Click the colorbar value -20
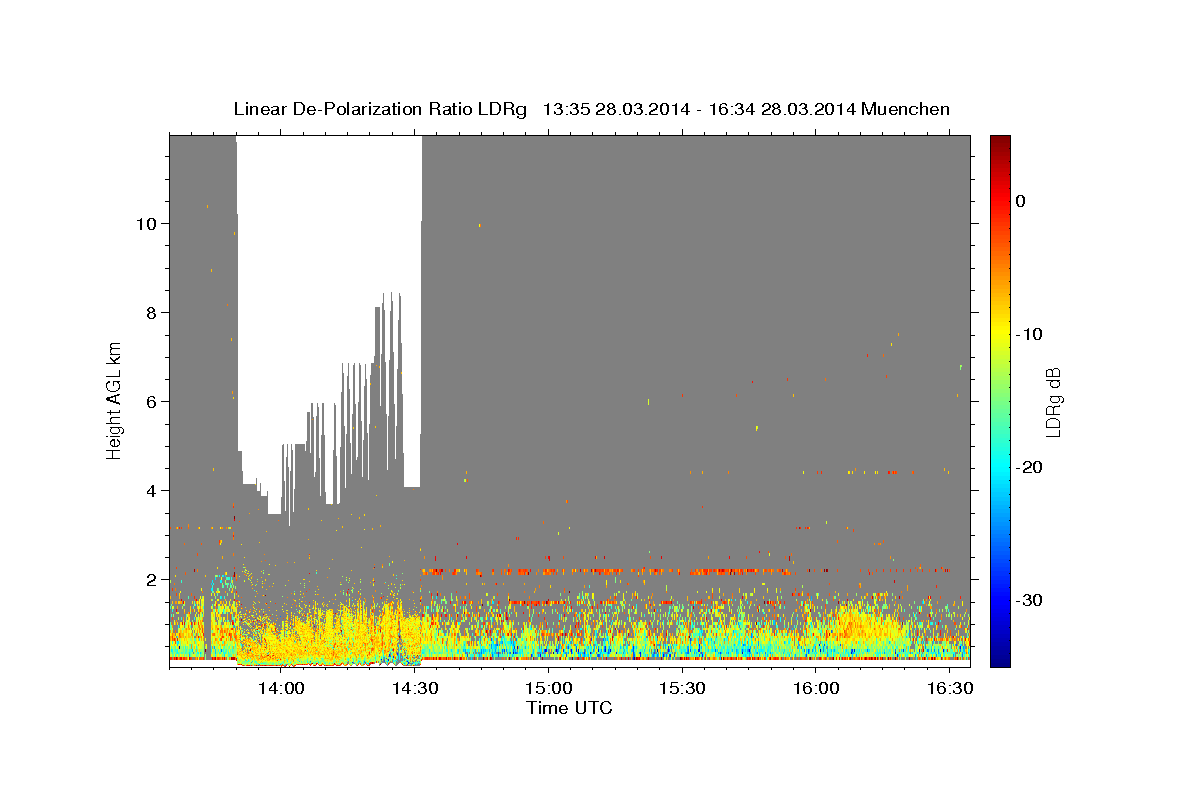This screenshot has height=800, width=1200. tap(1030, 467)
